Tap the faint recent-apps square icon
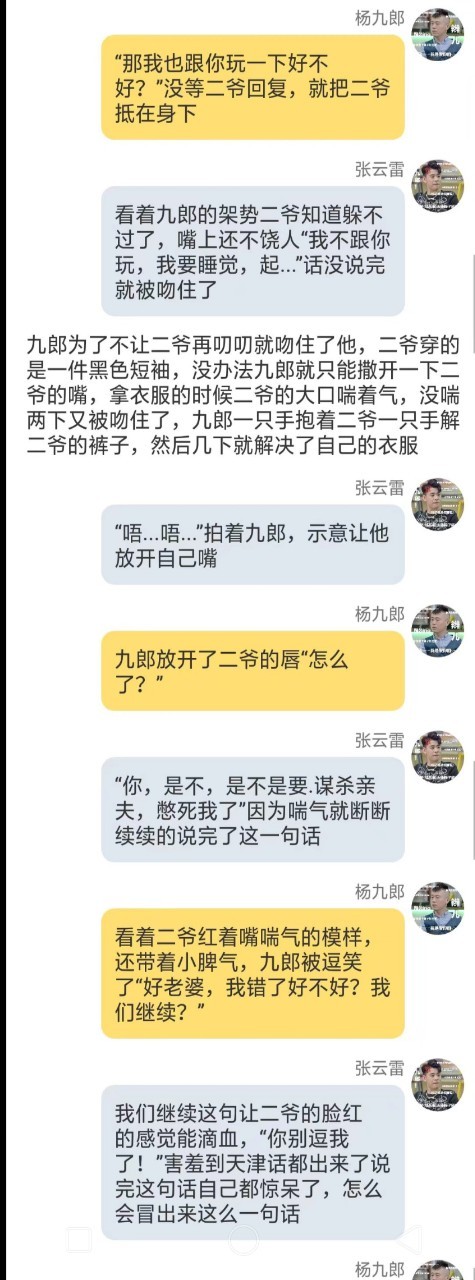 click(x=81, y=1241)
